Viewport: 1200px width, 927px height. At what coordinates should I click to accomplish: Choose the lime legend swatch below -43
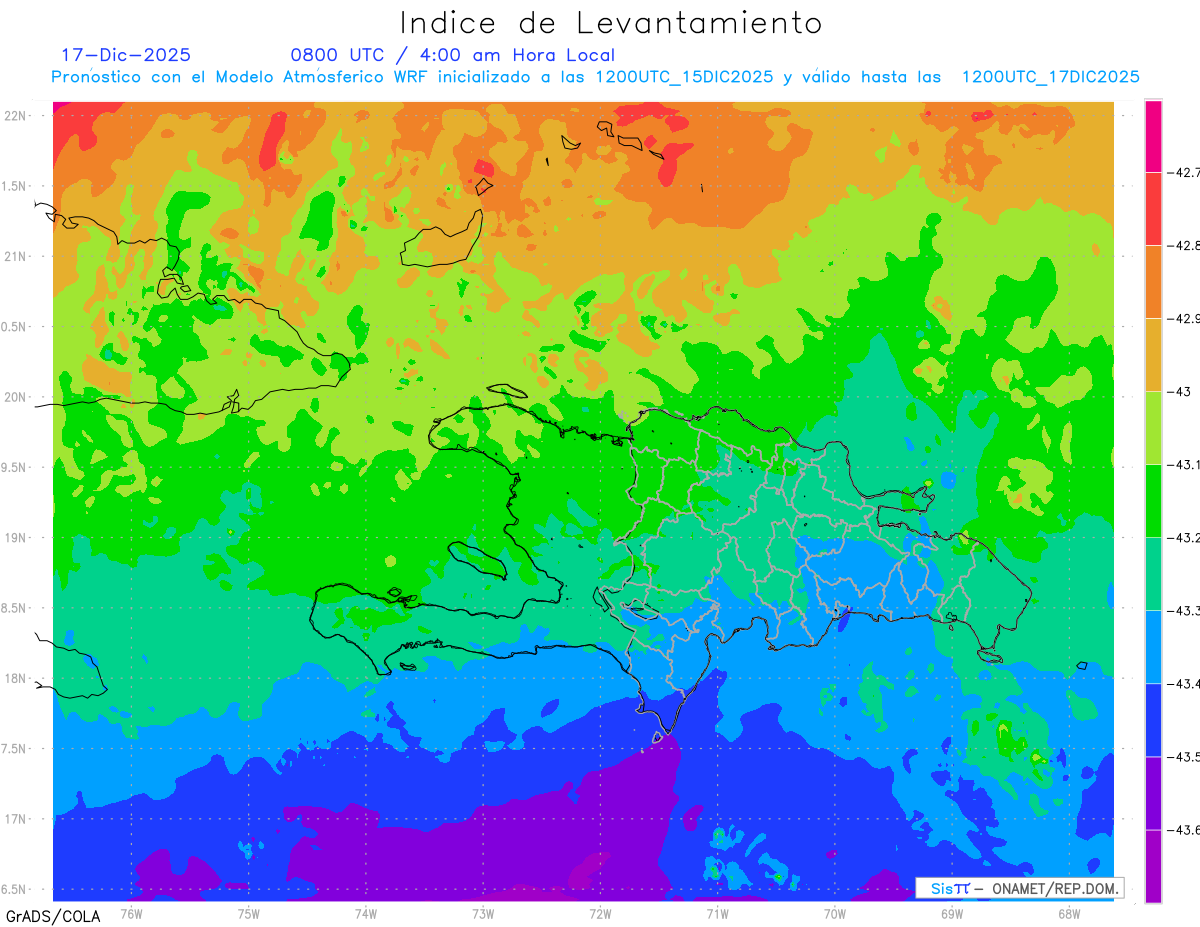click(1153, 427)
